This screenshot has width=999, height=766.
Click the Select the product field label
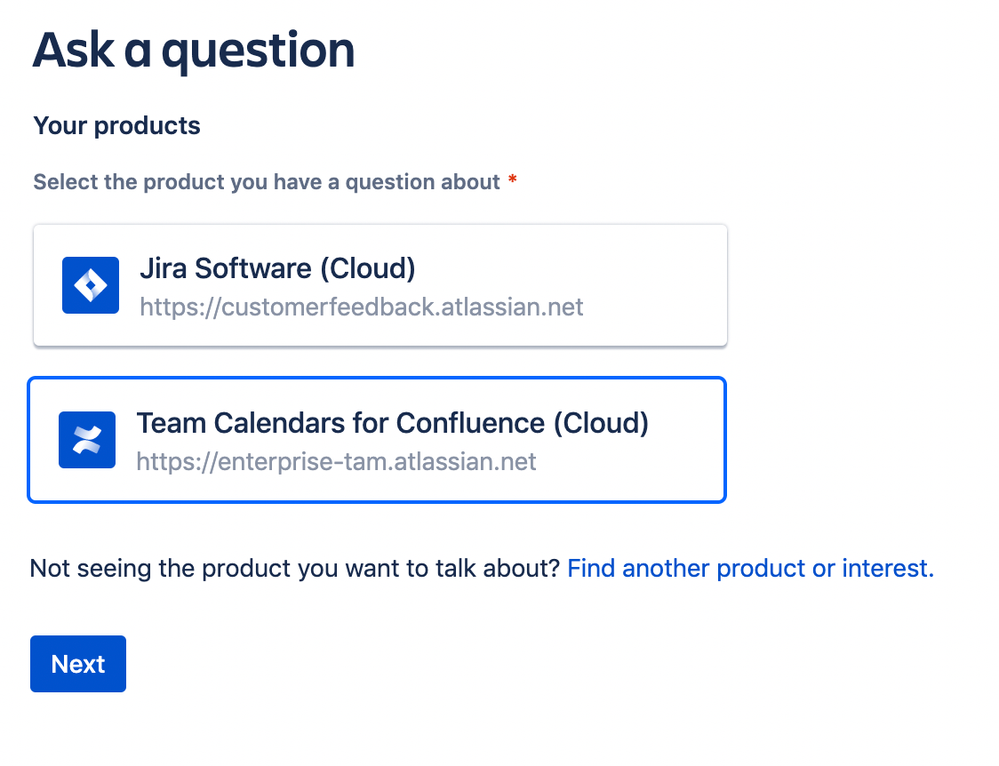point(266,182)
